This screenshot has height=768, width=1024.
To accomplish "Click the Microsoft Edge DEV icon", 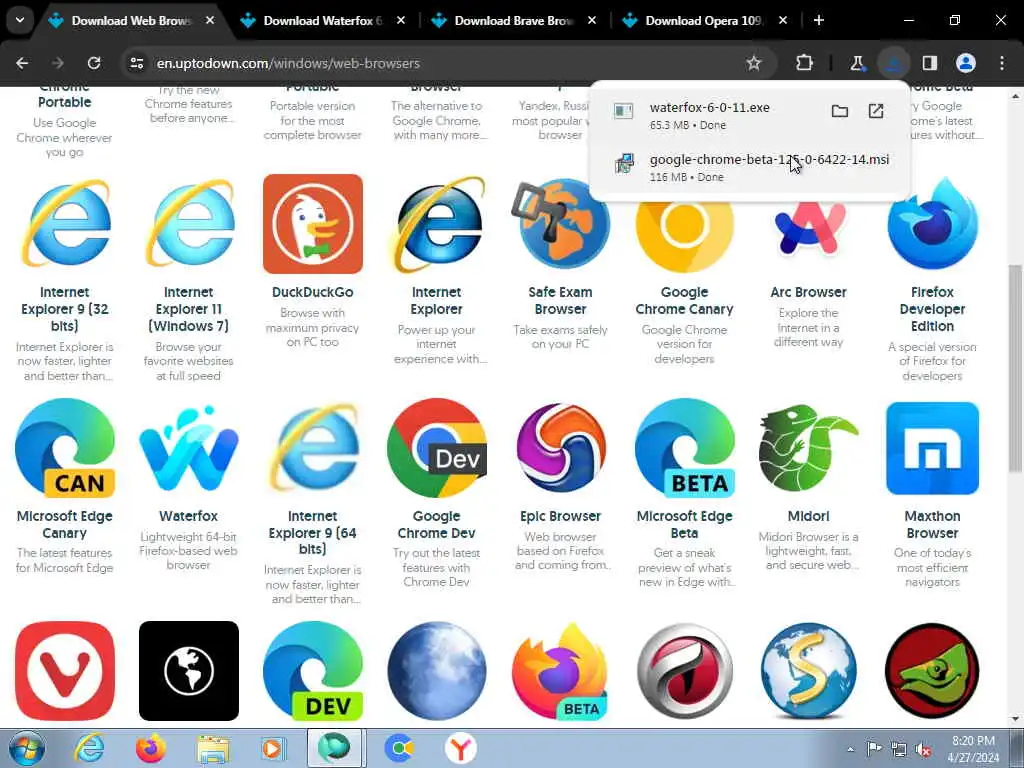I will 313,671.
